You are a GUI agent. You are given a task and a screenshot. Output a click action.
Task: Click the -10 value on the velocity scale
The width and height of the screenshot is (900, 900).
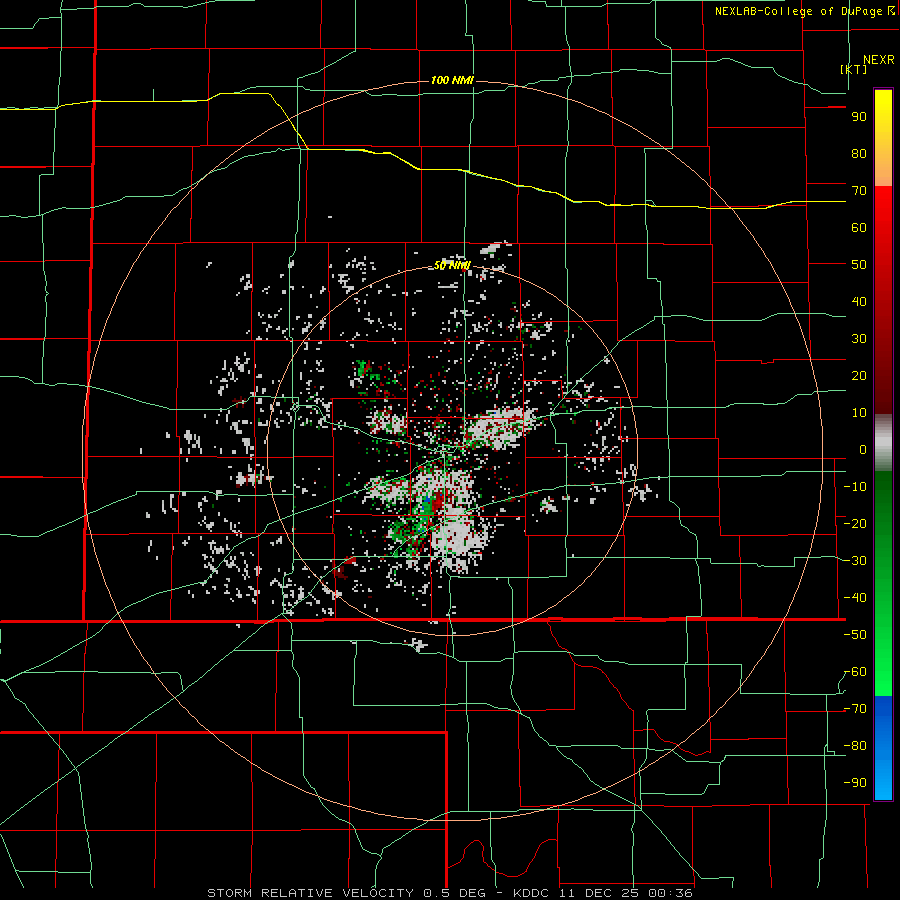[x=855, y=487]
